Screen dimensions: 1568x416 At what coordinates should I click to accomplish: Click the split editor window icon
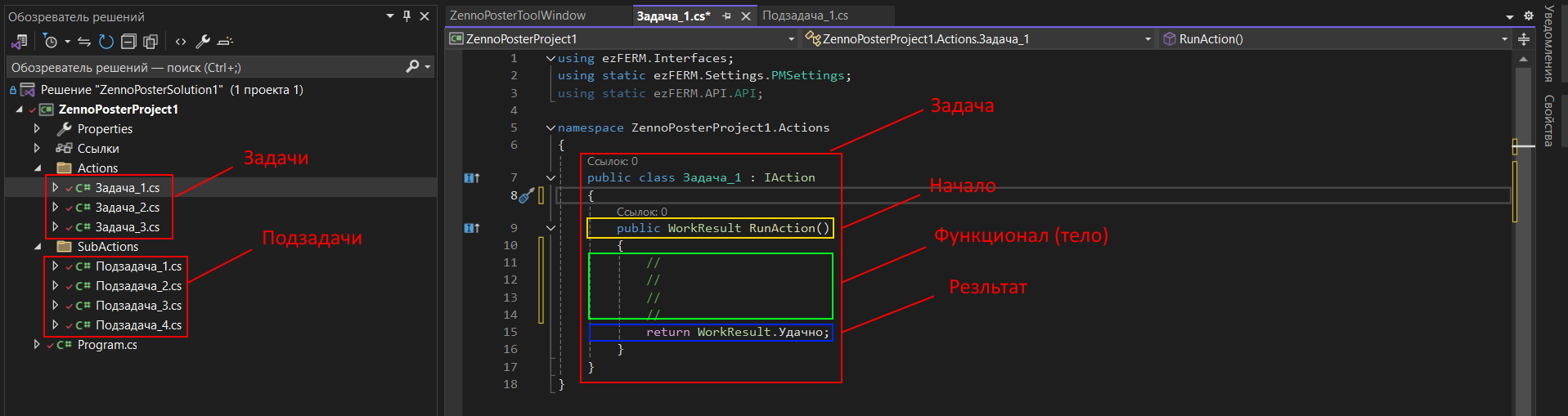[x=1523, y=39]
